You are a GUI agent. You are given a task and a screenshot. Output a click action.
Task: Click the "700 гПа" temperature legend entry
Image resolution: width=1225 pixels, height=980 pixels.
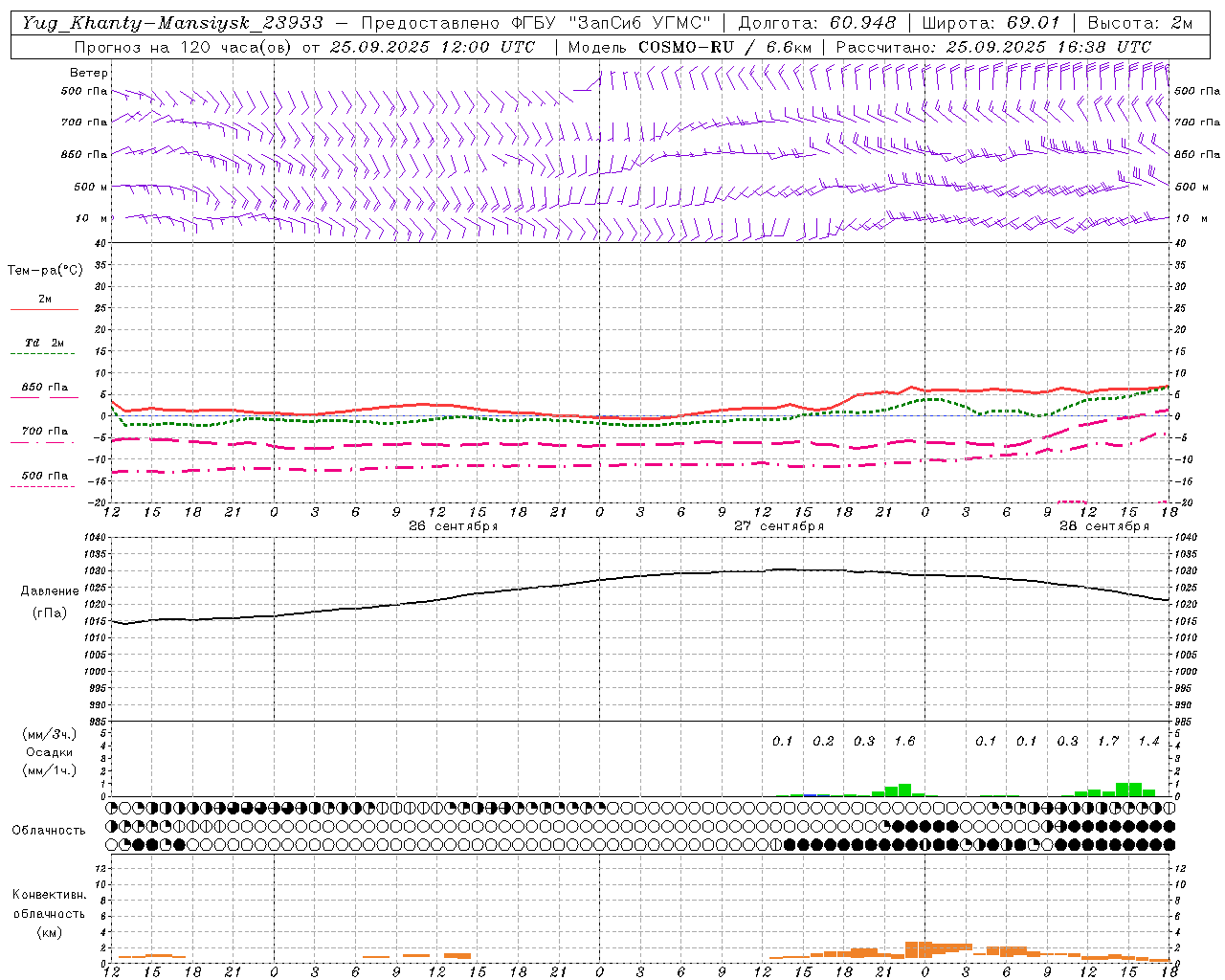(x=45, y=432)
